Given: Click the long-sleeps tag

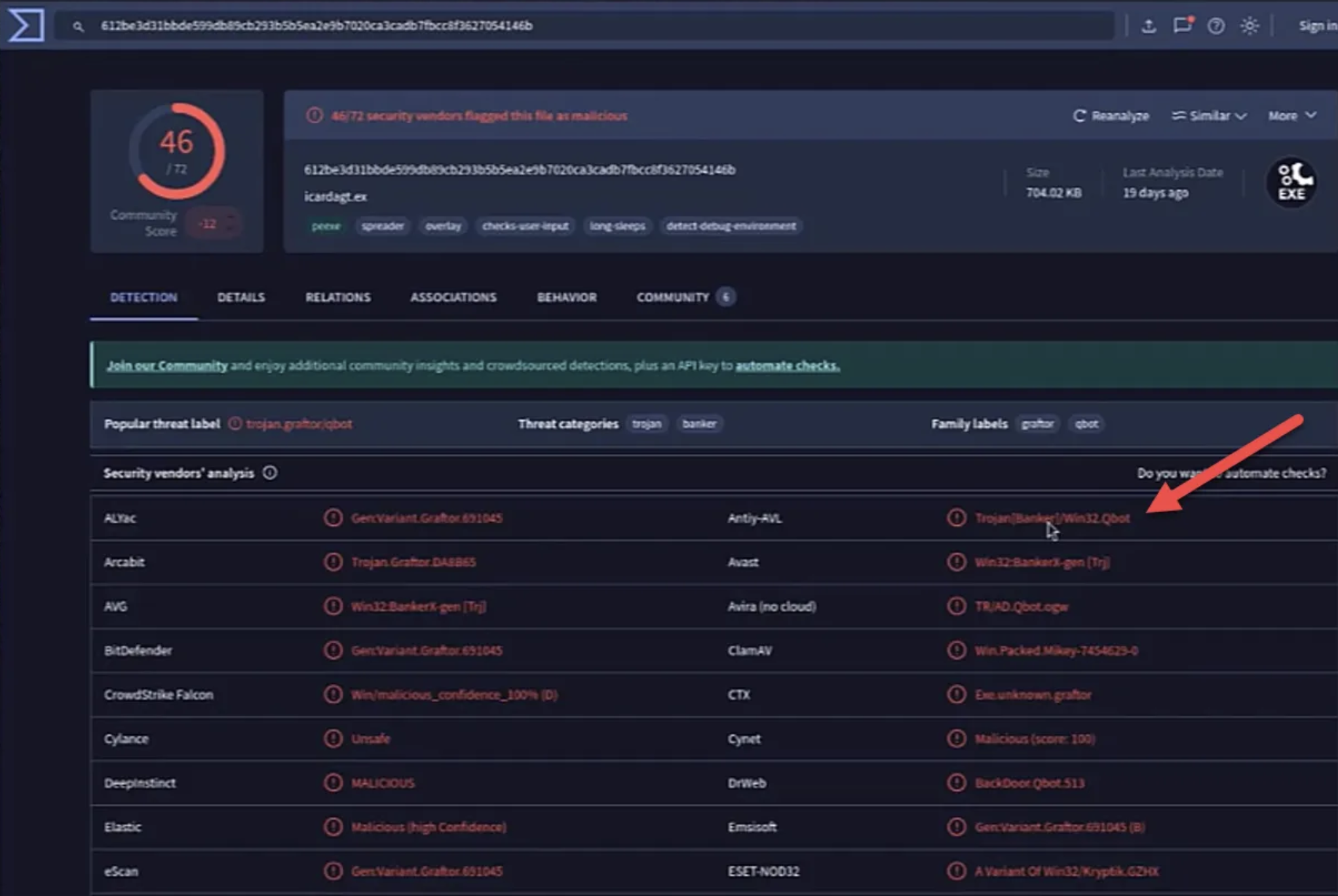Looking at the screenshot, I should coord(617,226).
